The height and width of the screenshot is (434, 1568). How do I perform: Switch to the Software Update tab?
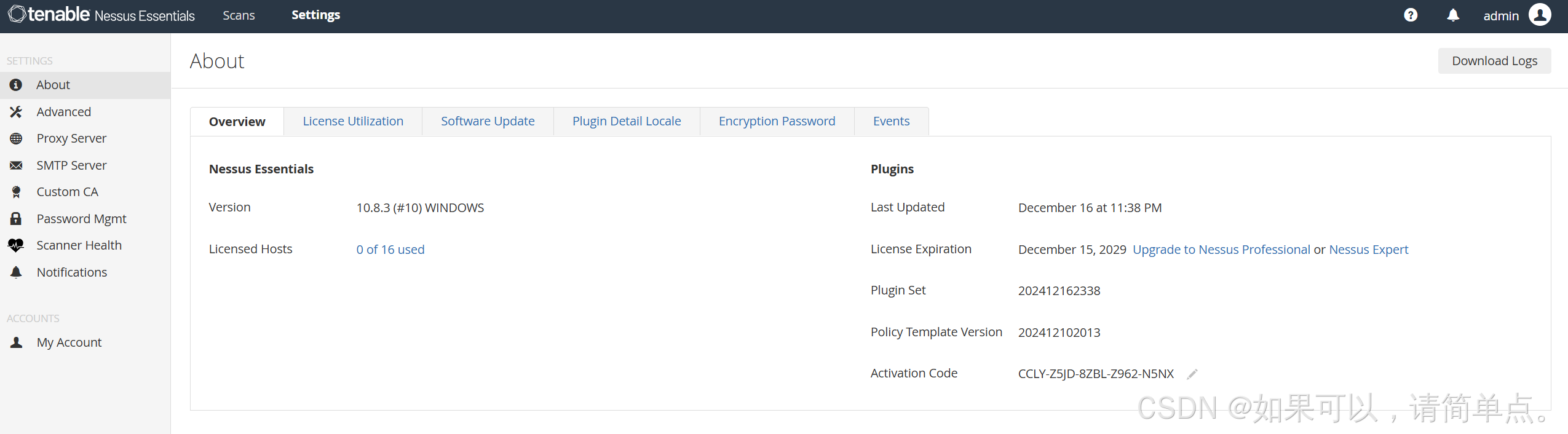click(488, 122)
